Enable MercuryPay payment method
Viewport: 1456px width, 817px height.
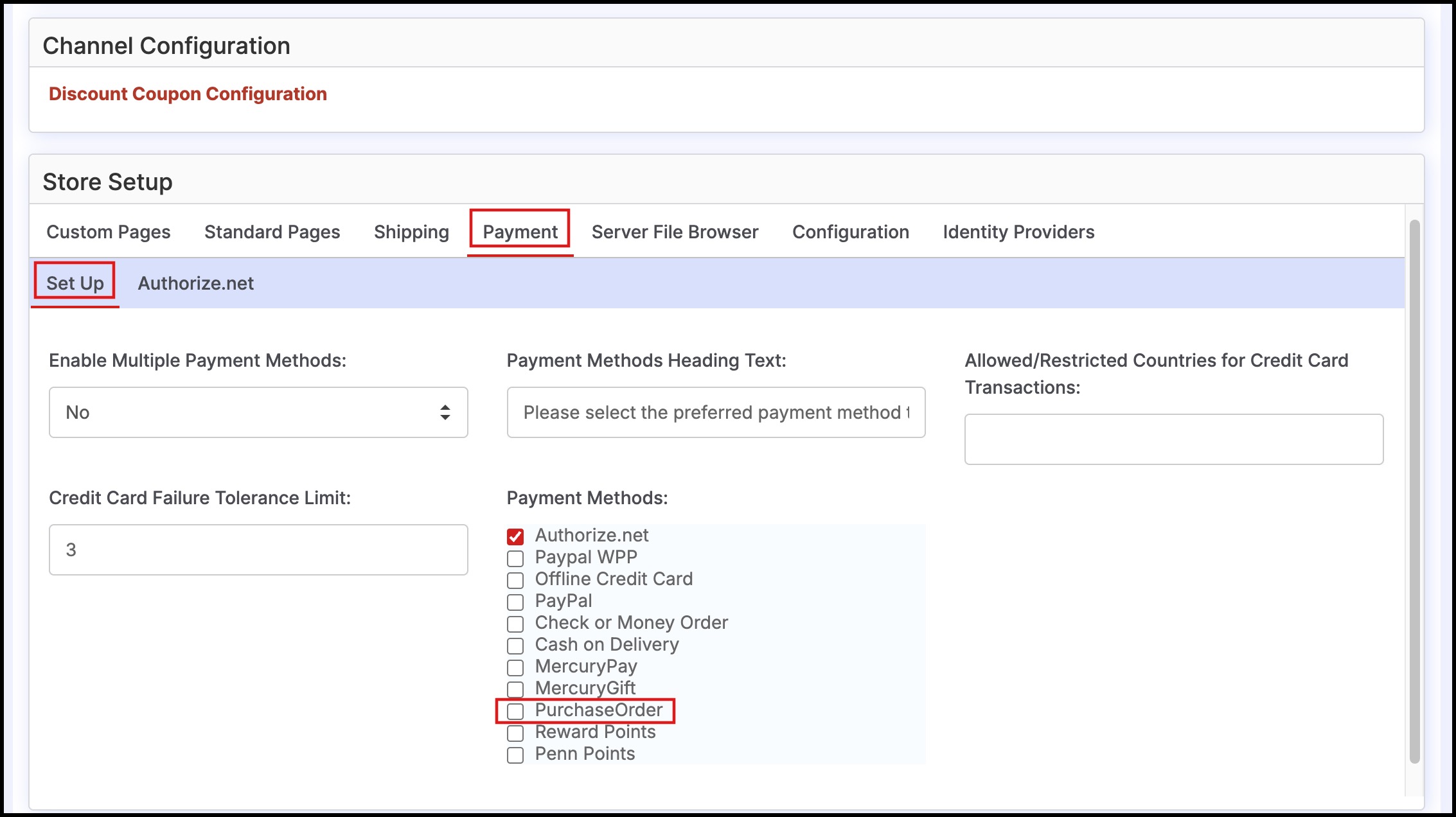tap(515, 667)
